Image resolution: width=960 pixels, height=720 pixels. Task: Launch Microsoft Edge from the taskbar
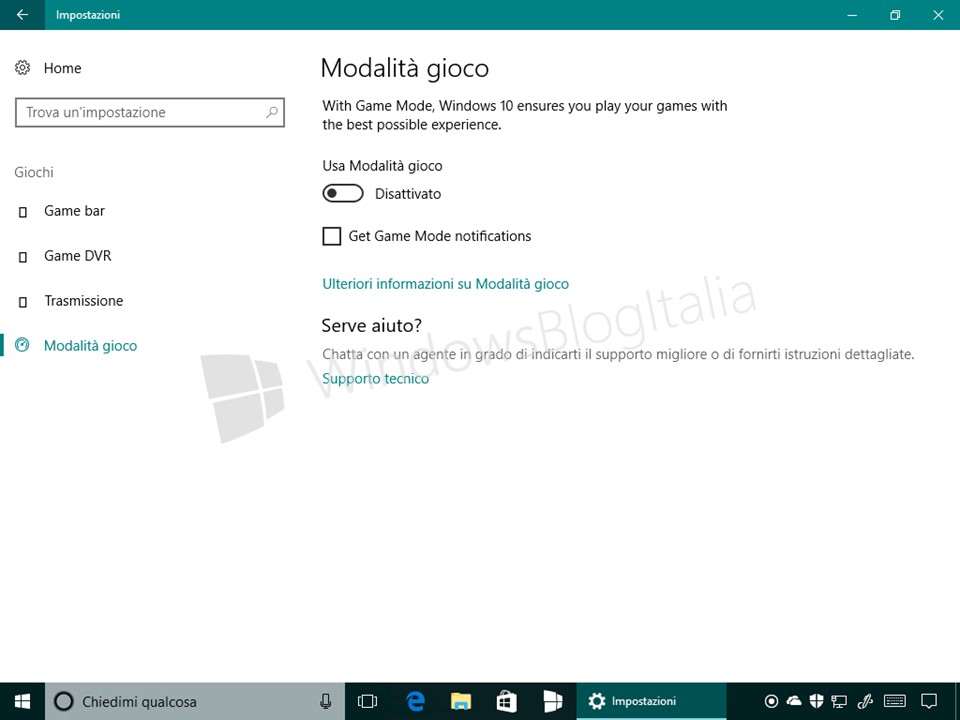pyautogui.click(x=416, y=701)
